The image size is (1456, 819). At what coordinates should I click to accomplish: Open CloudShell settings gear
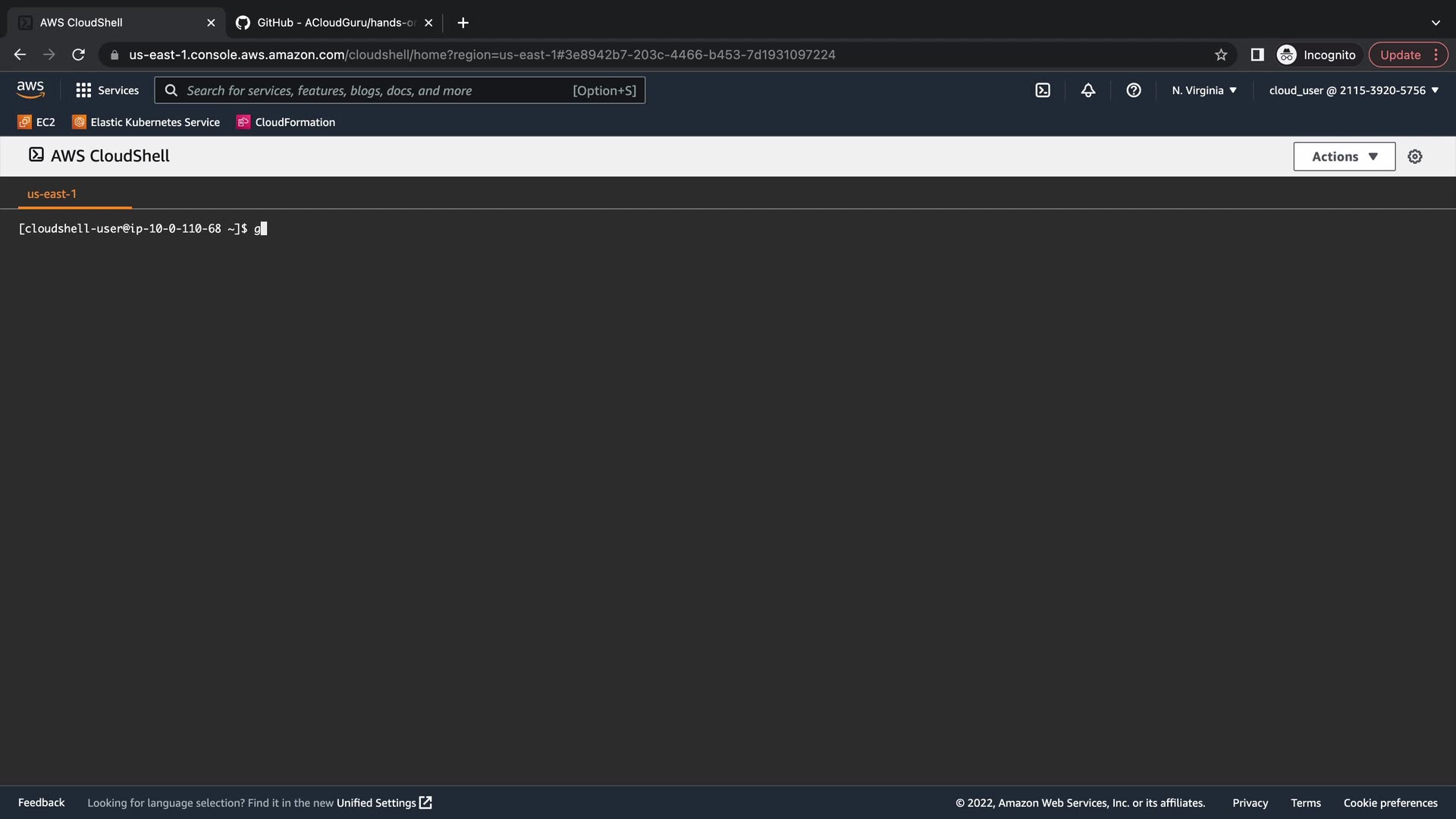coord(1415,156)
